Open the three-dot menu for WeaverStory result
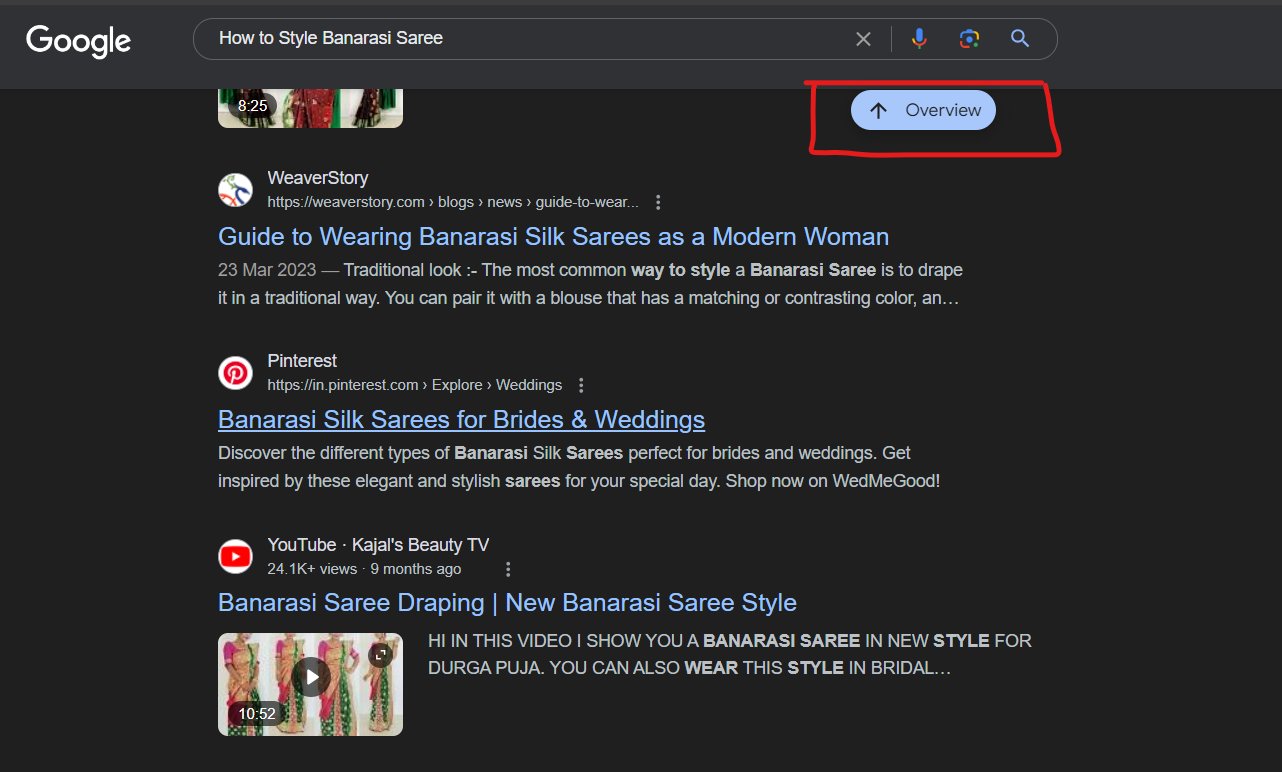The image size is (1282, 772). click(658, 201)
